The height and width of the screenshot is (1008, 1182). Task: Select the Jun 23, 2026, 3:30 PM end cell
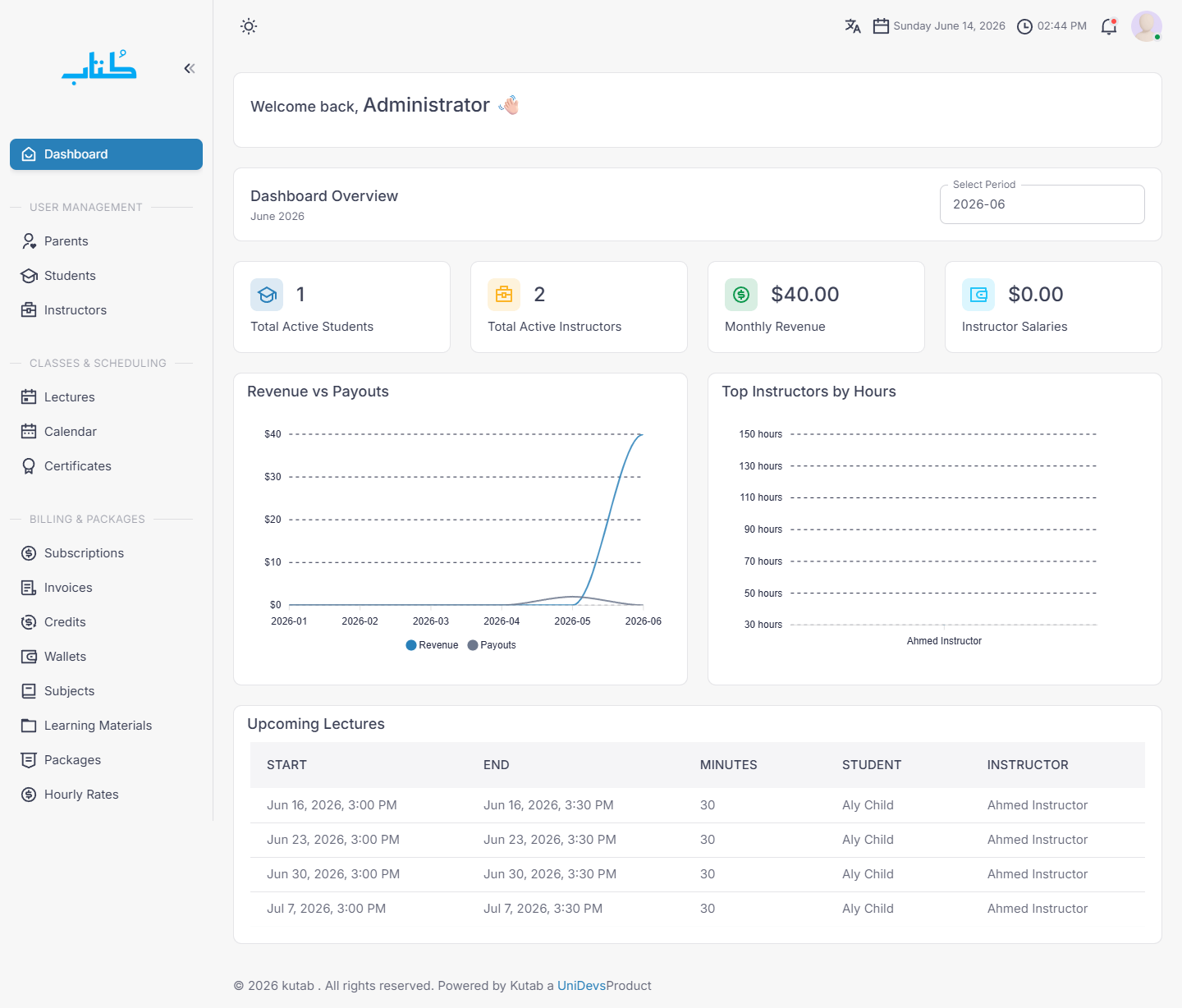(550, 840)
